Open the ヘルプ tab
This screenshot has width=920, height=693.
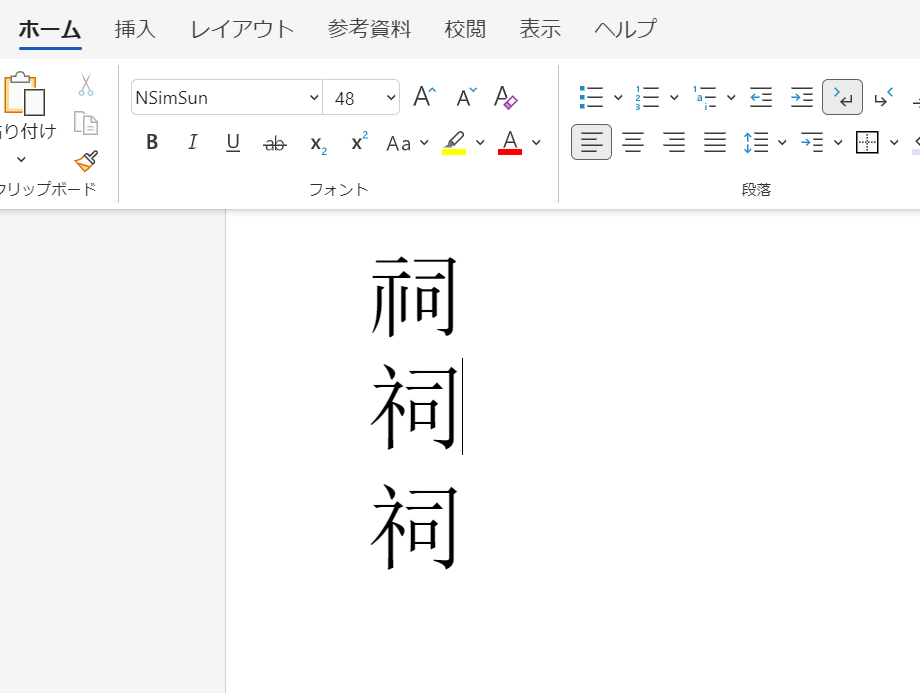pyautogui.click(x=625, y=29)
